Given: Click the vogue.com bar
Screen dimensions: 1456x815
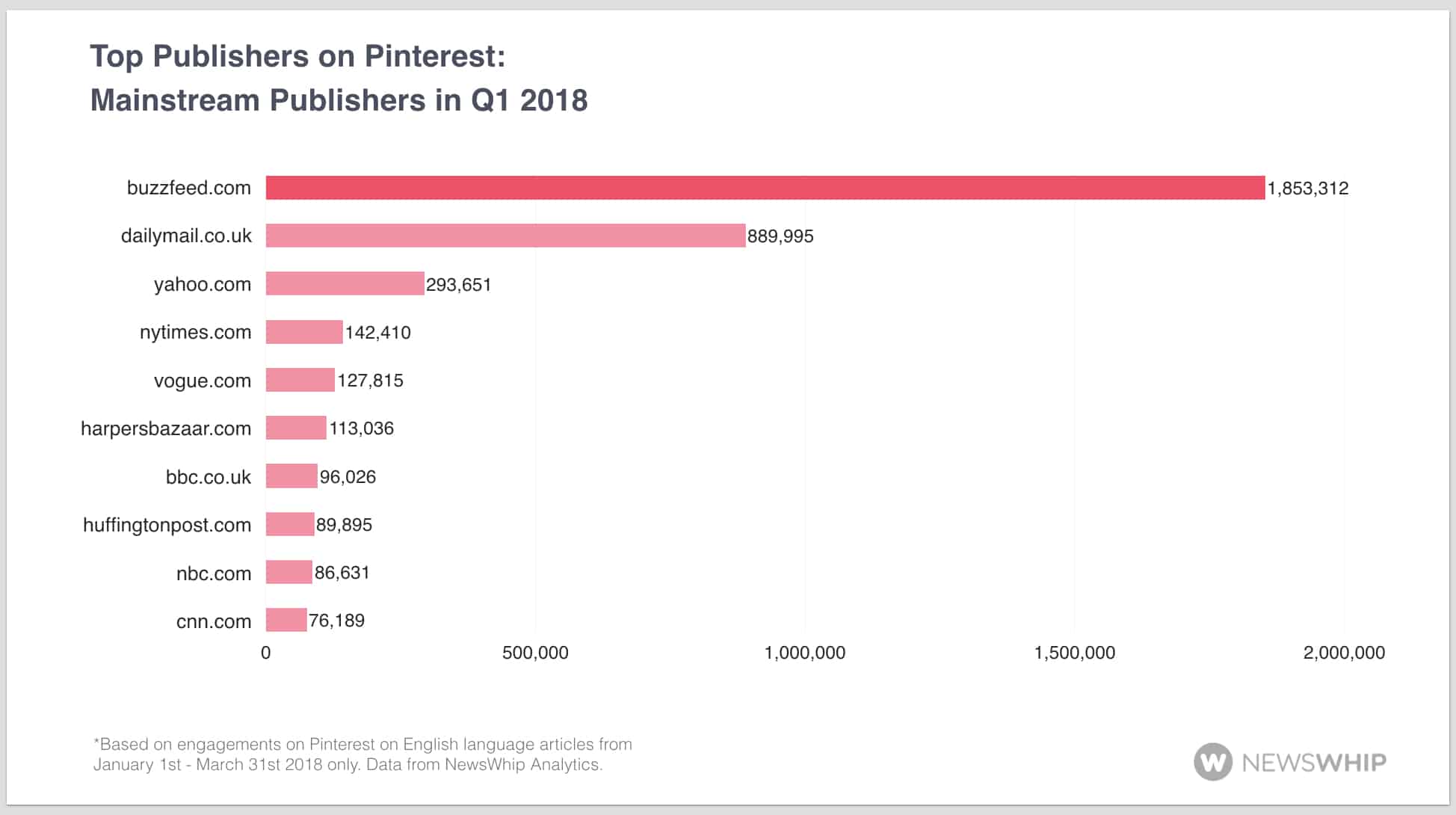Looking at the screenshot, I should 300,380.
